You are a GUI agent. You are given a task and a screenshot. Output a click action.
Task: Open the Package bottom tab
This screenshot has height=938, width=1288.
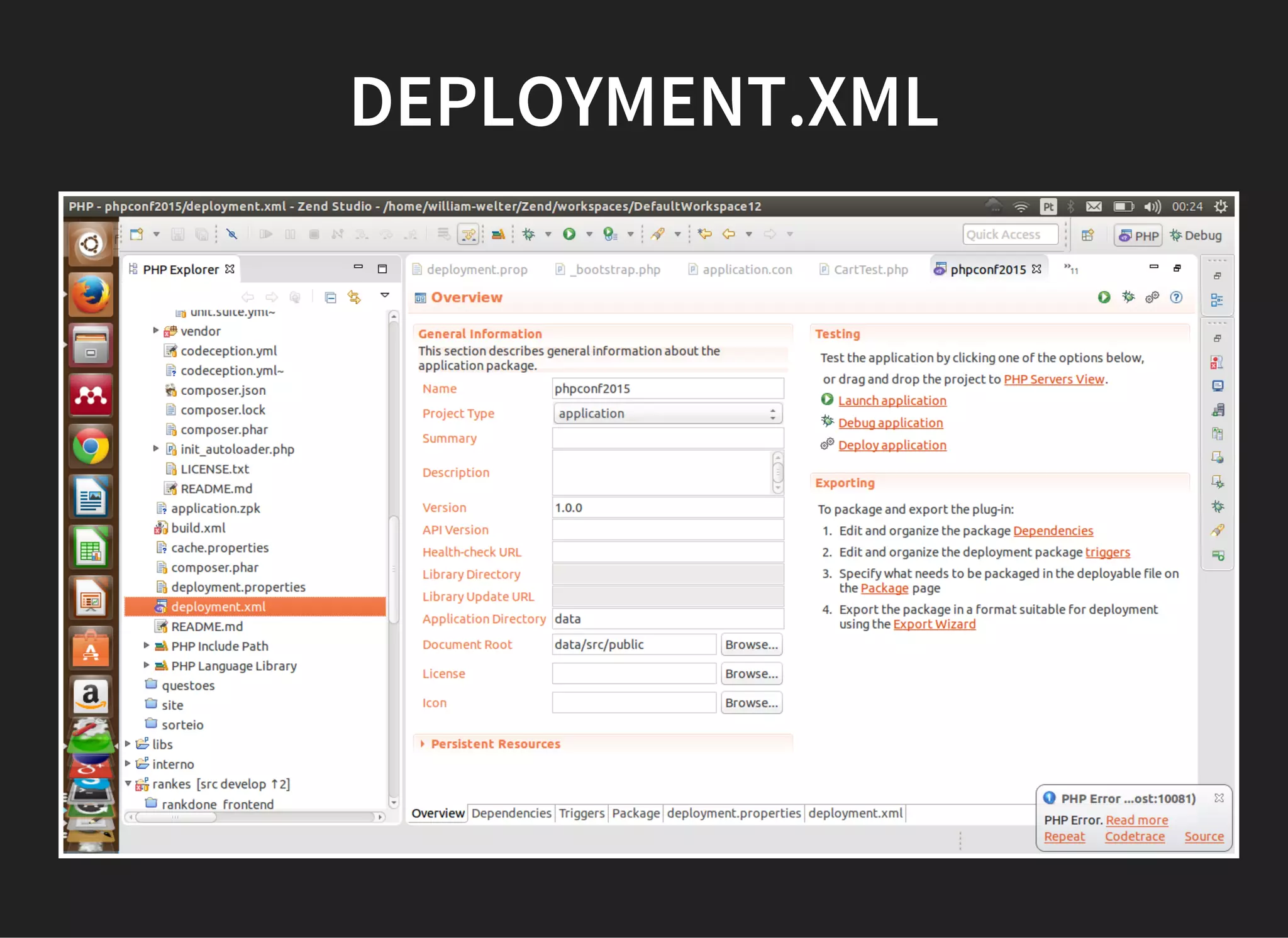click(x=636, y=813)
